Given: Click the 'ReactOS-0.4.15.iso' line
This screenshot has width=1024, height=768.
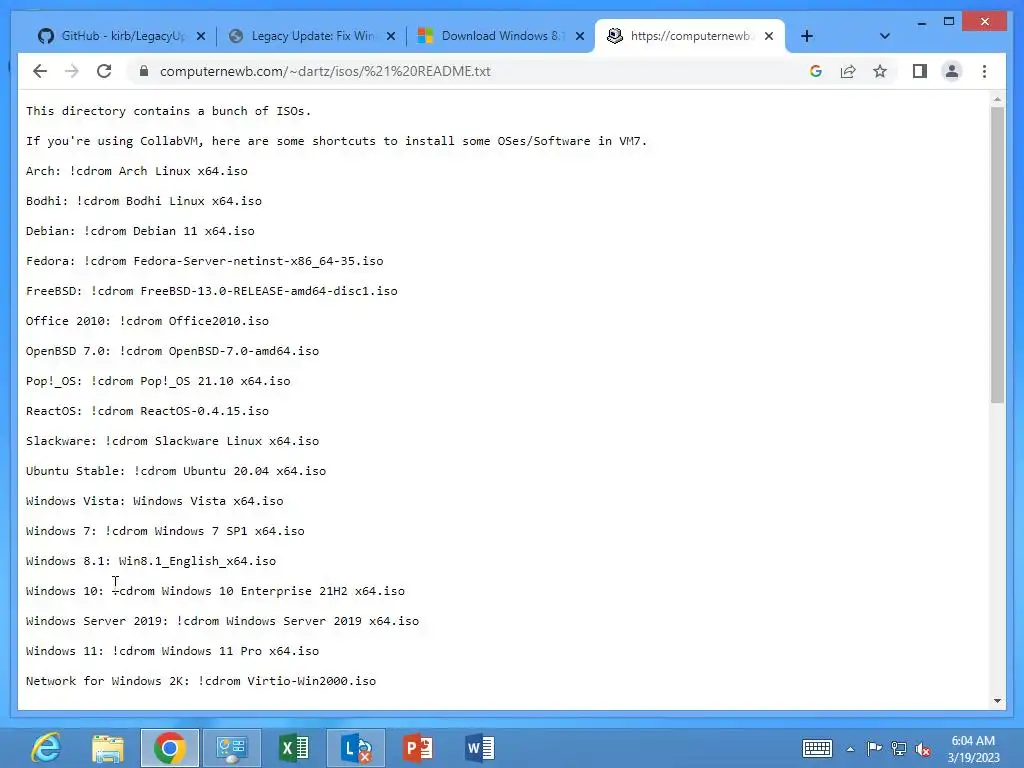Looking at the screenshot, I should coord(148,411).
